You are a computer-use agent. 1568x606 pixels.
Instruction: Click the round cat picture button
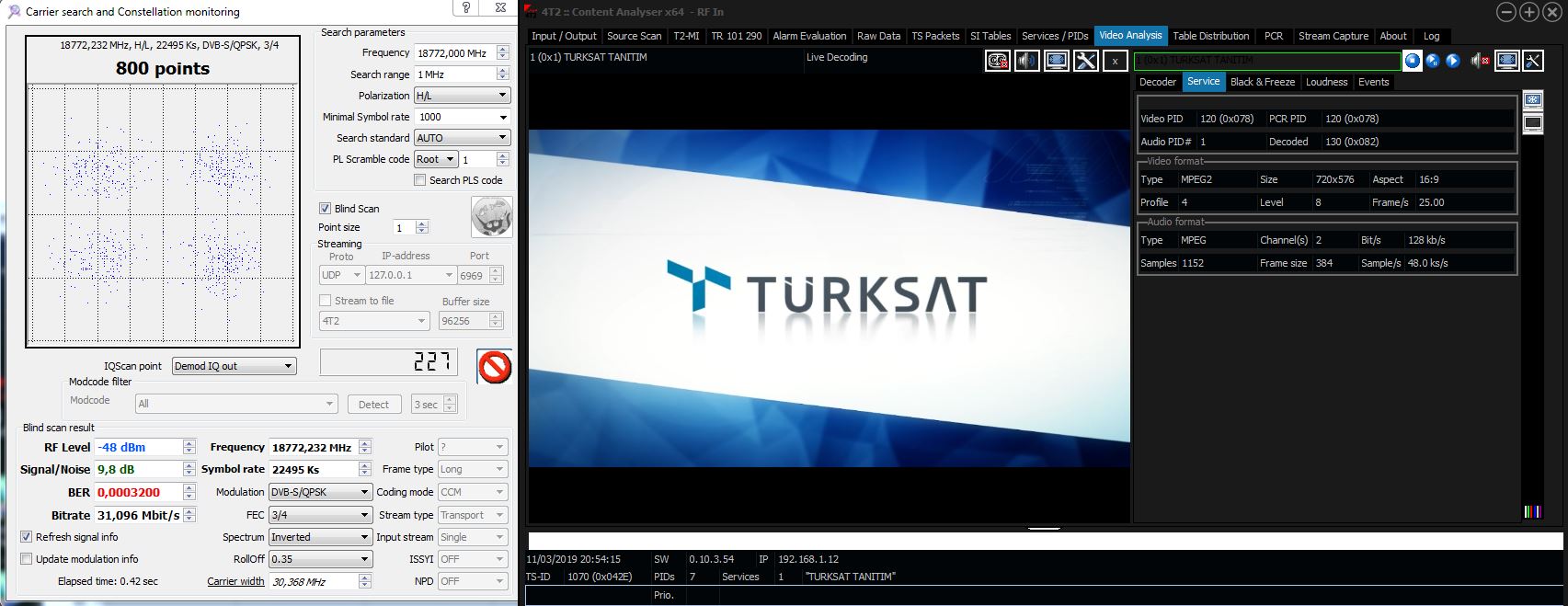coord(491,217)
